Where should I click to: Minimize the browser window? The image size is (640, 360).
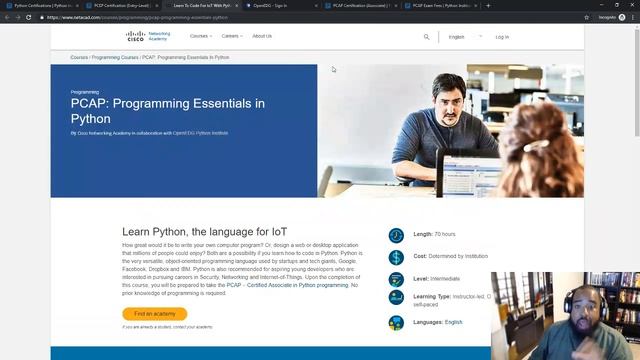[x=601, y=5]
